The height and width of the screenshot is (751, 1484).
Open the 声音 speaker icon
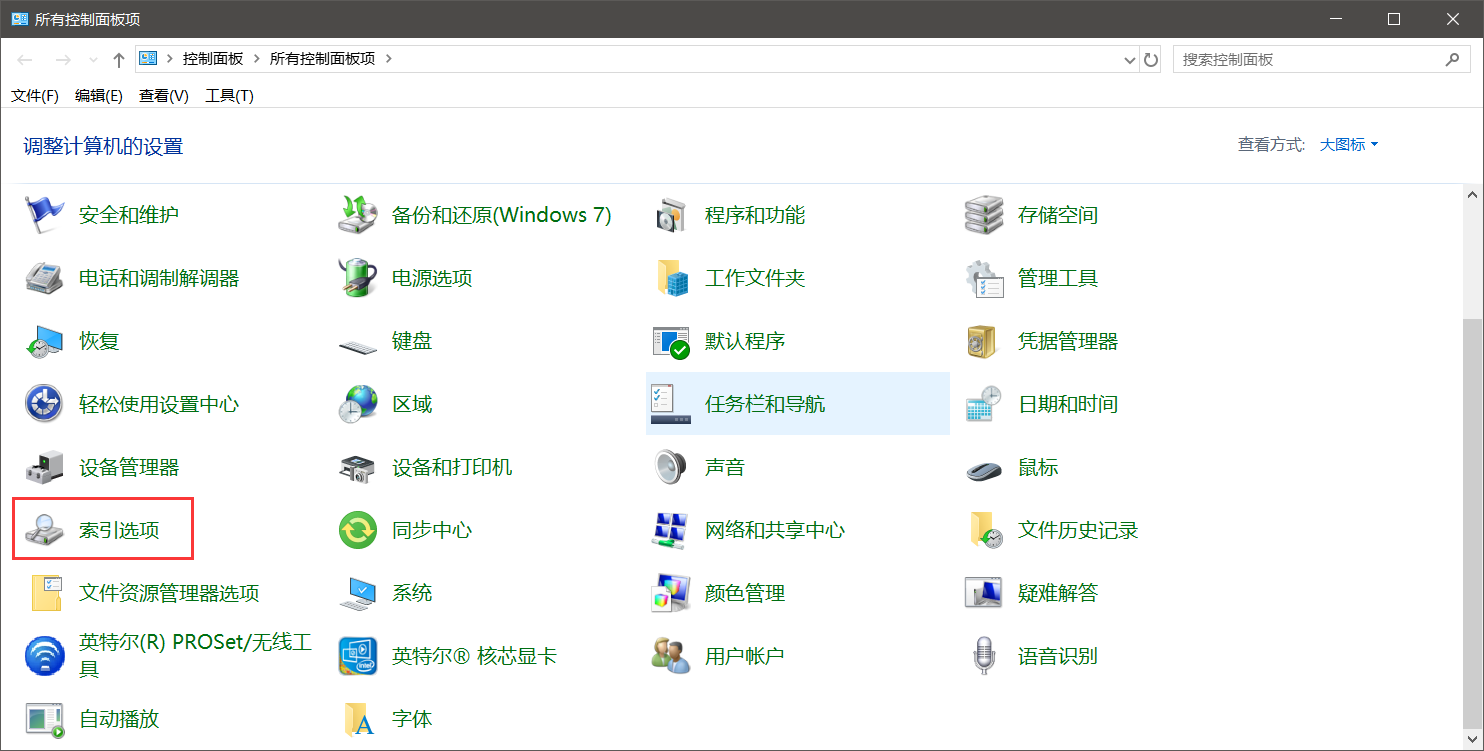(x=671, y=467)
